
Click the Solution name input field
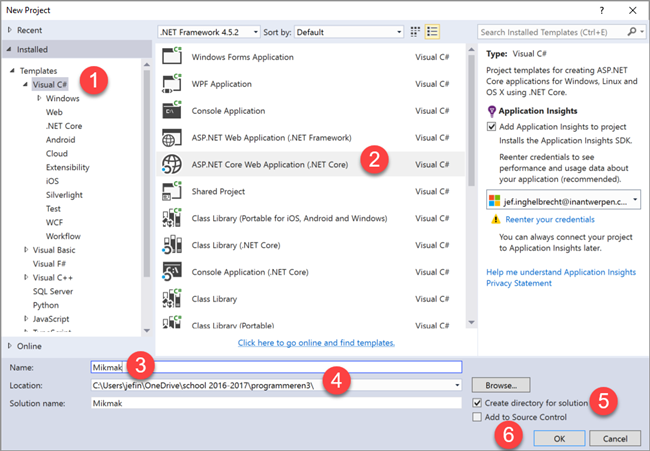[x=276, y=403]
